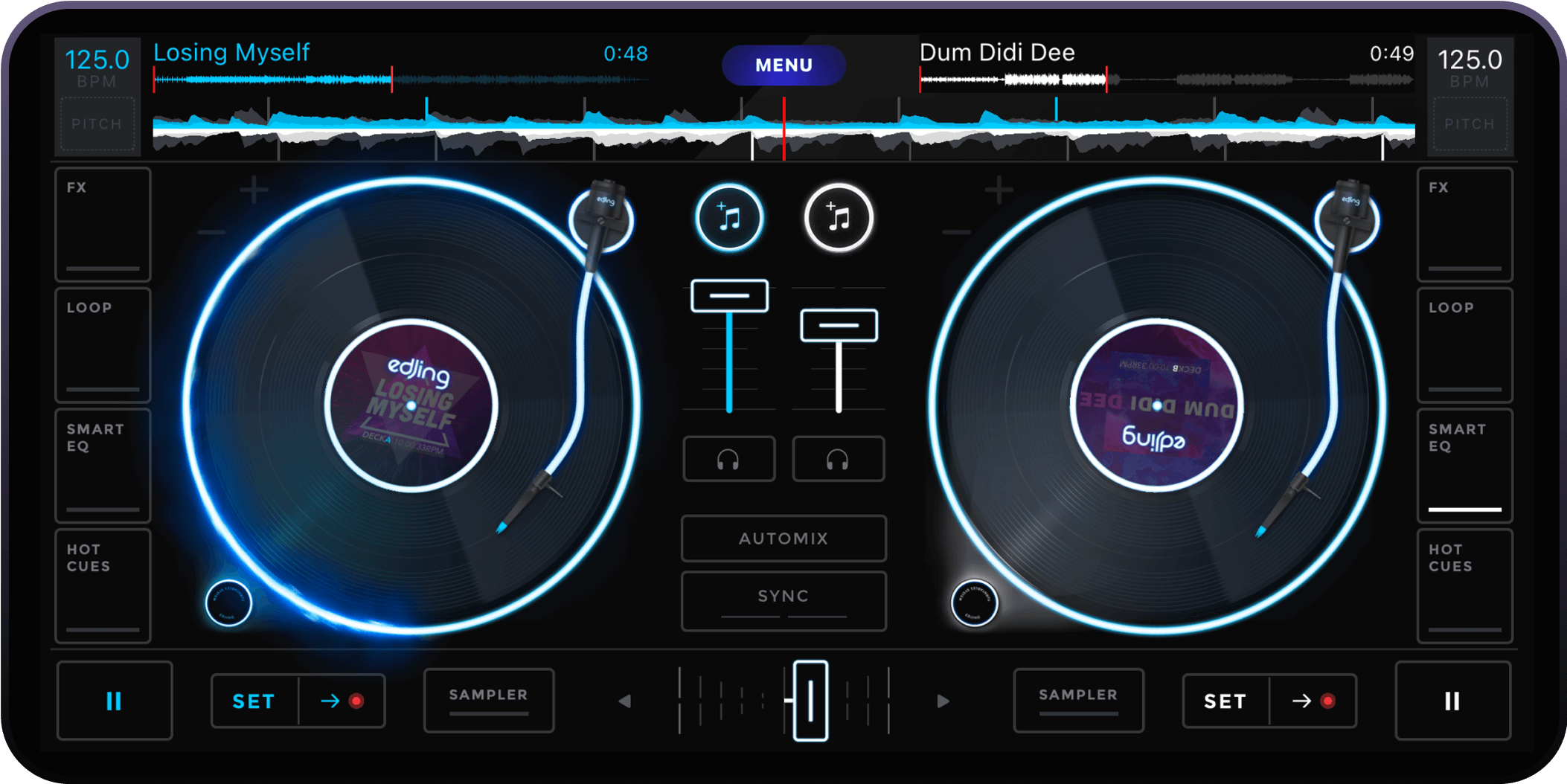Open Hot Cues tab on right deck

point(1464,585)
